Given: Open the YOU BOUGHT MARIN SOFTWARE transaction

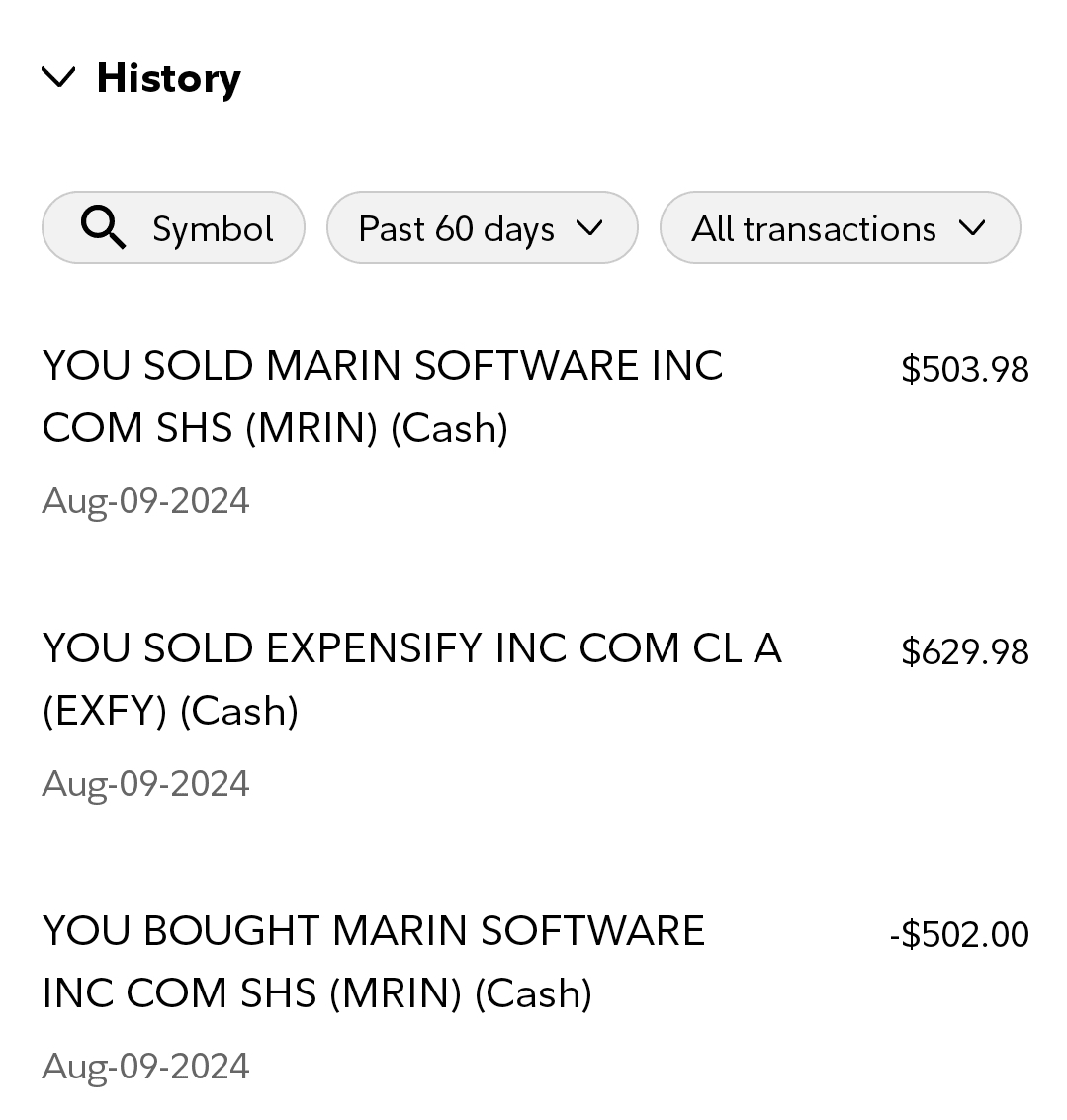Looking at the screenshot, I should pos(373,931).
